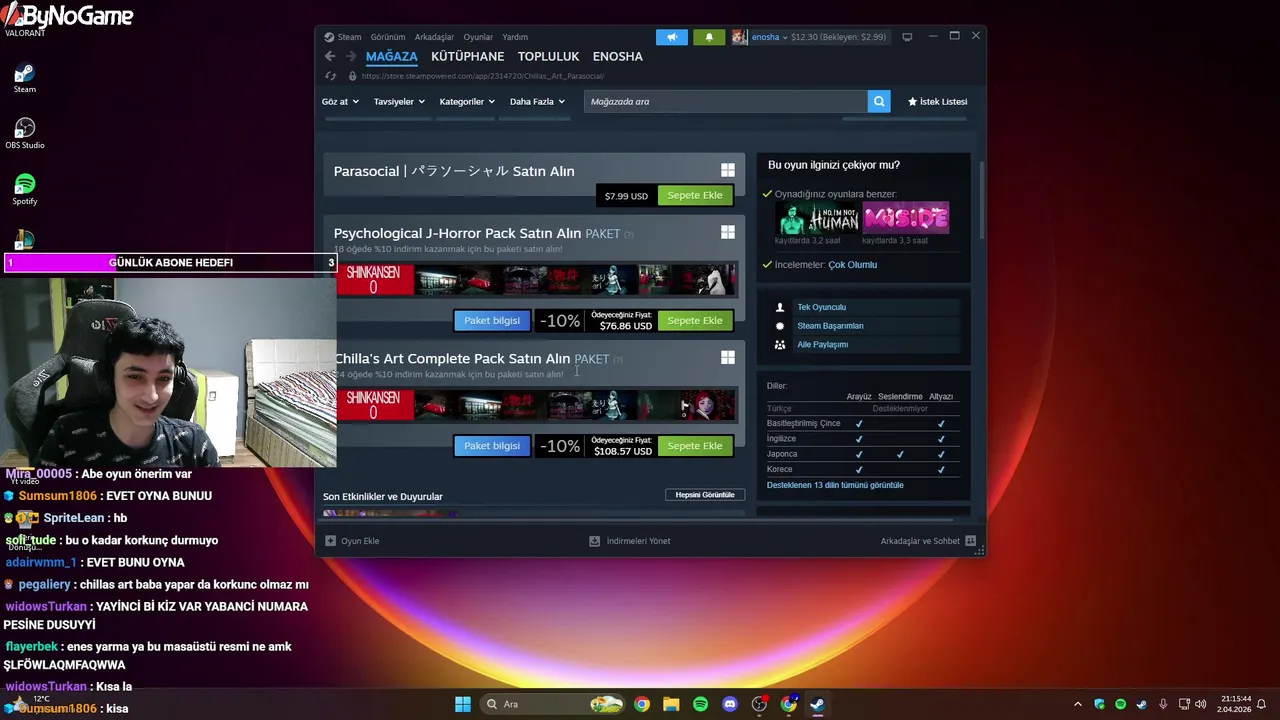Open the Steam Başarımları feature link
The height and width of the screenshot is (720, 1280).
(x=830, y=326)
